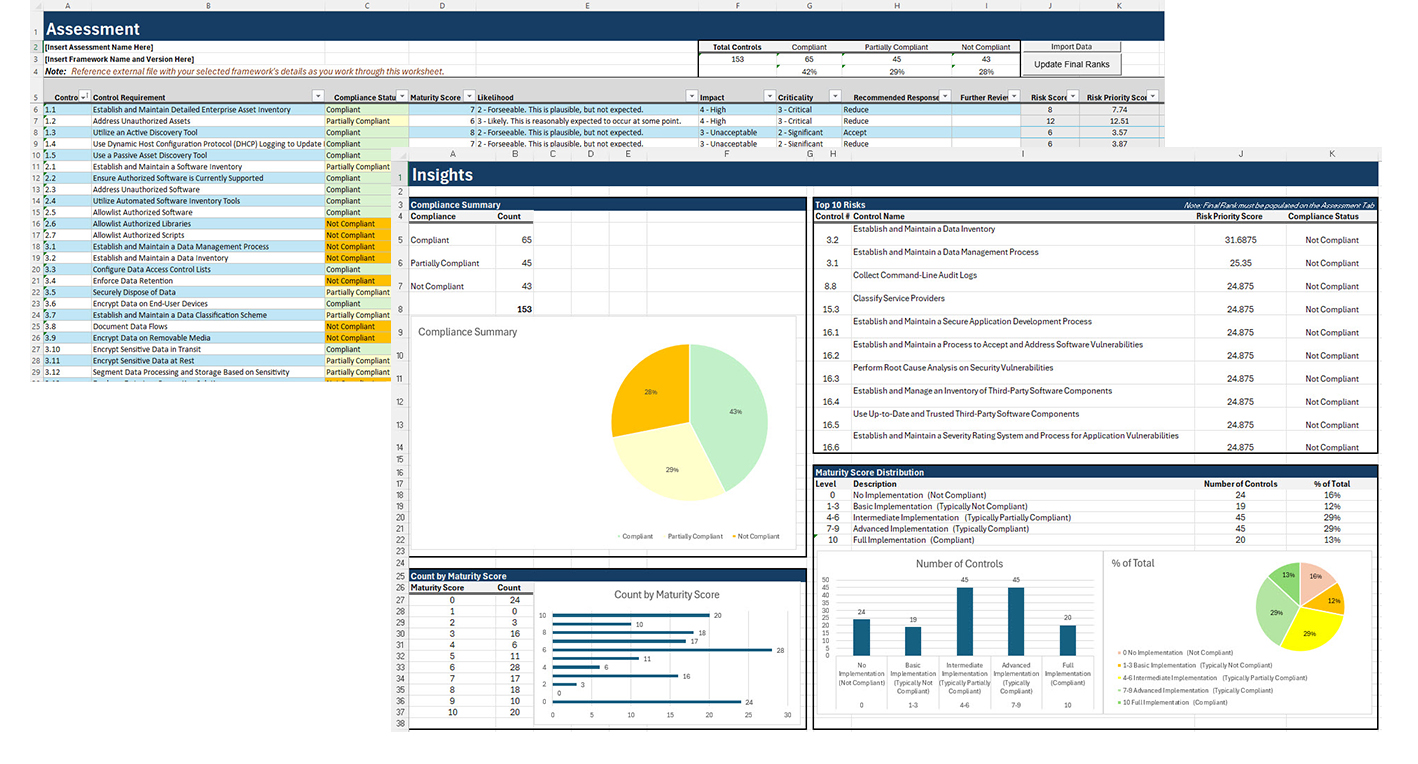Expand the Impact column filter dropdown
Screen dimensions: 1418x764
point(769,97)
